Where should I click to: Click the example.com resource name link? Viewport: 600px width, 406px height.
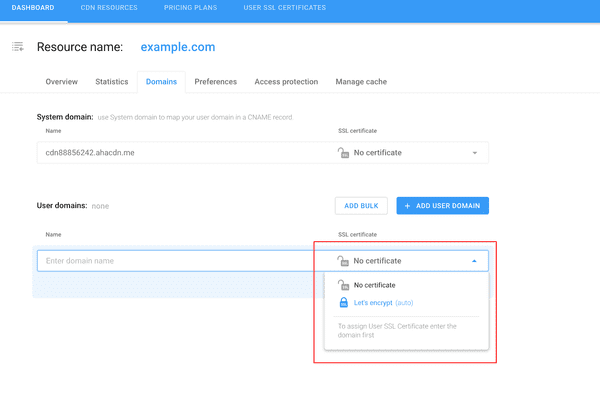click(x=178, y=47)
